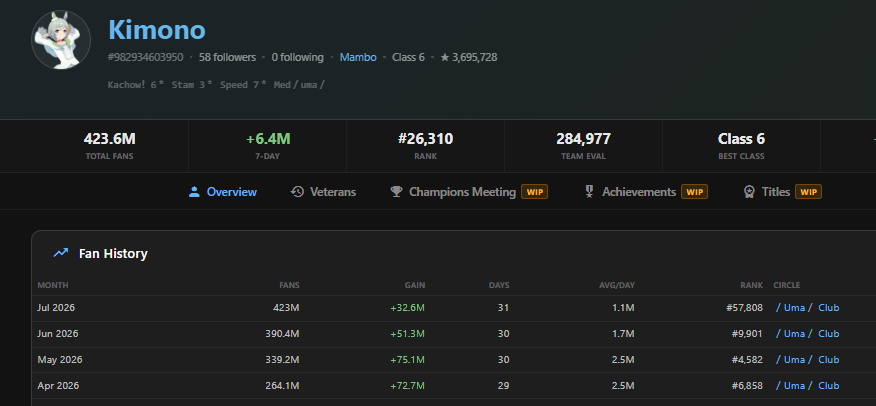Image resolution: width=876 pixels, height=406 pixels.
Task: Select the May 2026 month cell
Action: (x=60, y=360)
